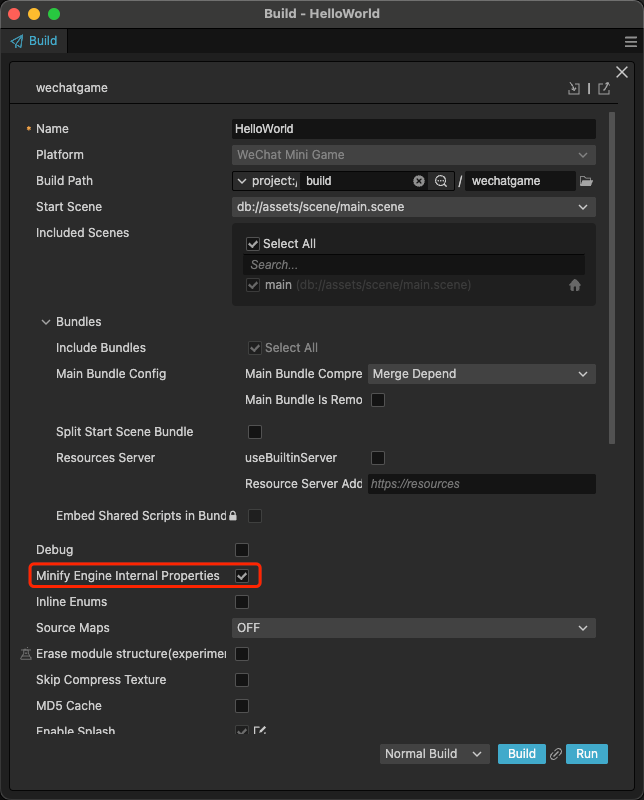Open Main Bundle Compression Merge Depend dropdown
Screen dimensions: 644x800
coord(481,374)
